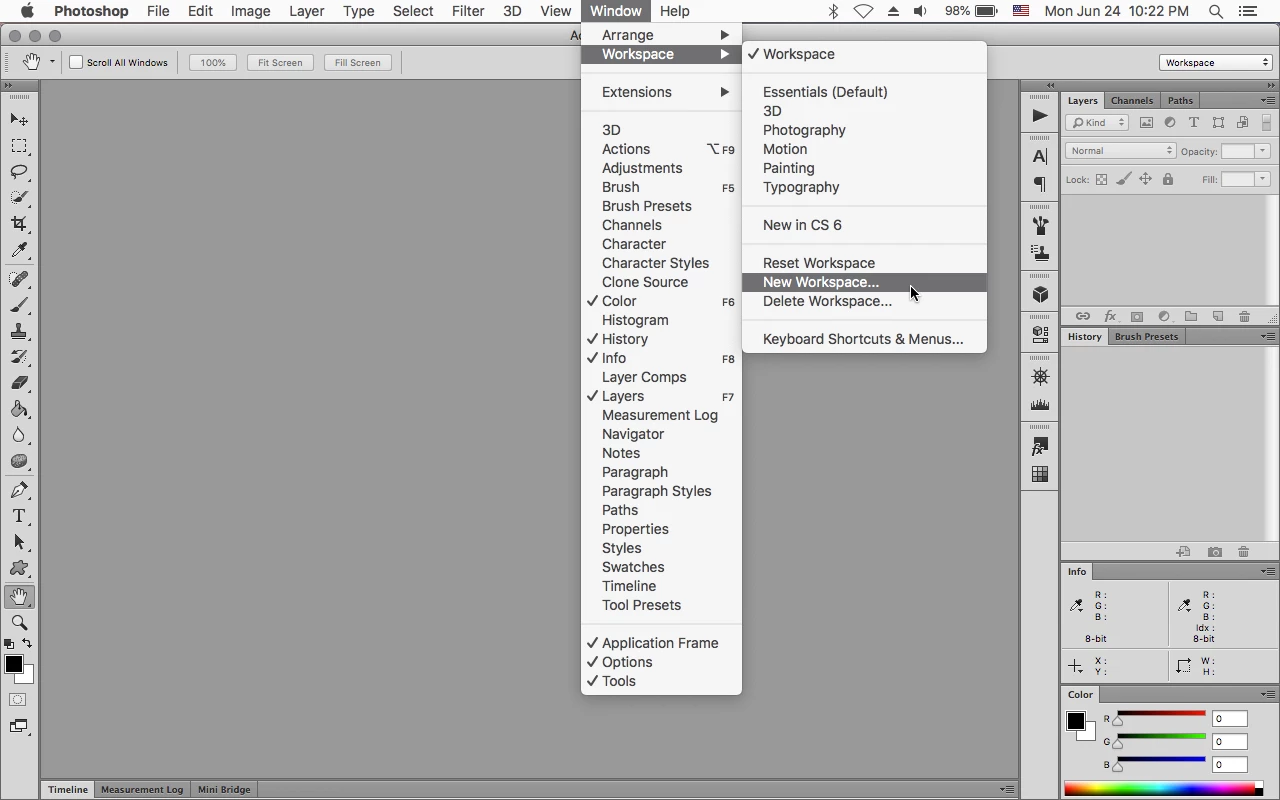1280x800 pixels.
Task: Open the Layers panel flyout menu
Action: tap(1267, 101)
